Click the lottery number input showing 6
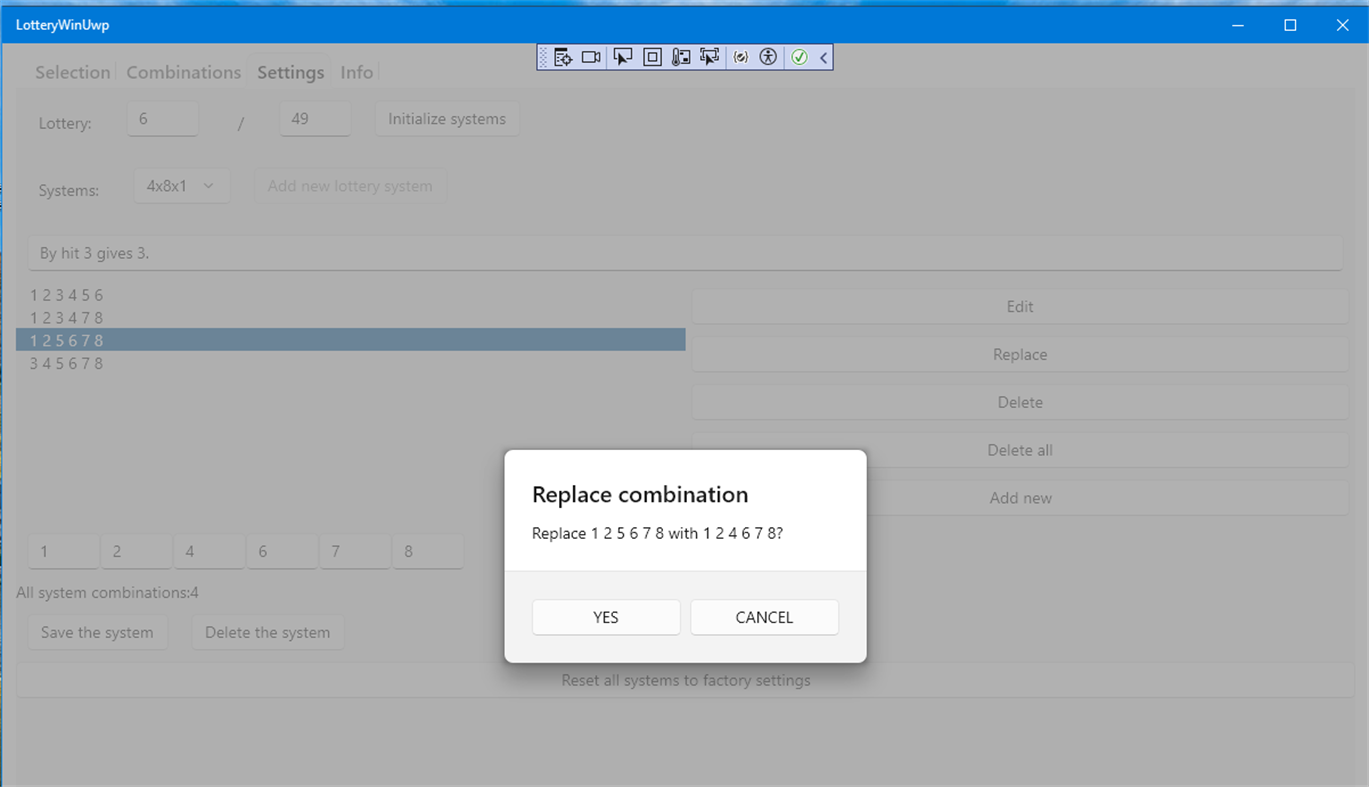 (162, 118)
